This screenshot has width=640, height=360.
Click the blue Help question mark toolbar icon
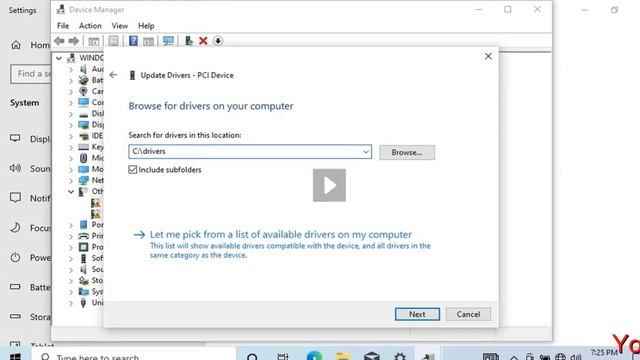click(133, 41)
